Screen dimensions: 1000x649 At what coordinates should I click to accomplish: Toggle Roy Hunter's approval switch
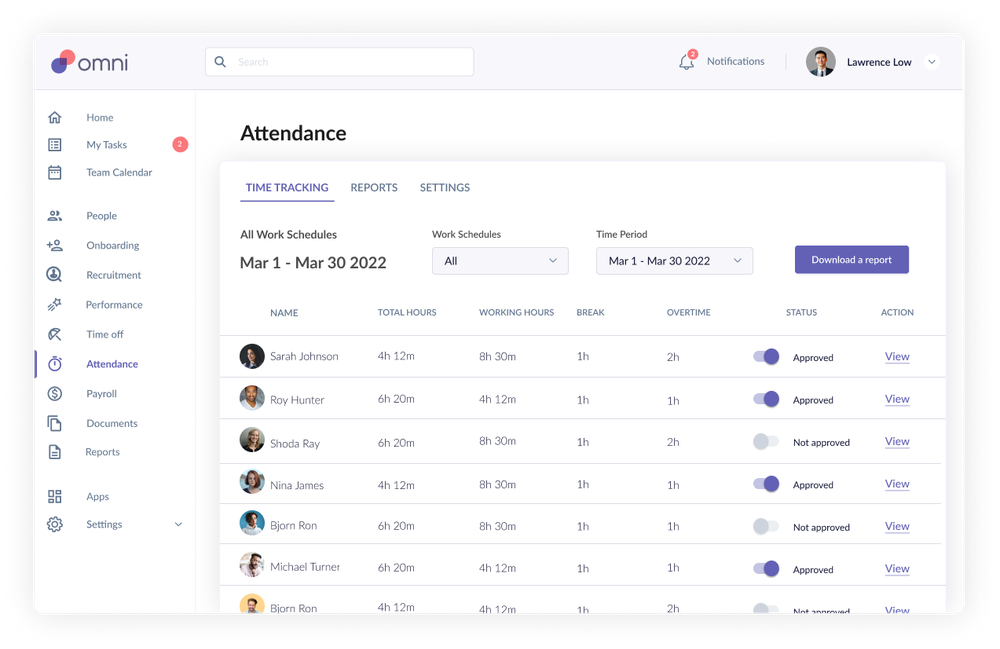766,399
